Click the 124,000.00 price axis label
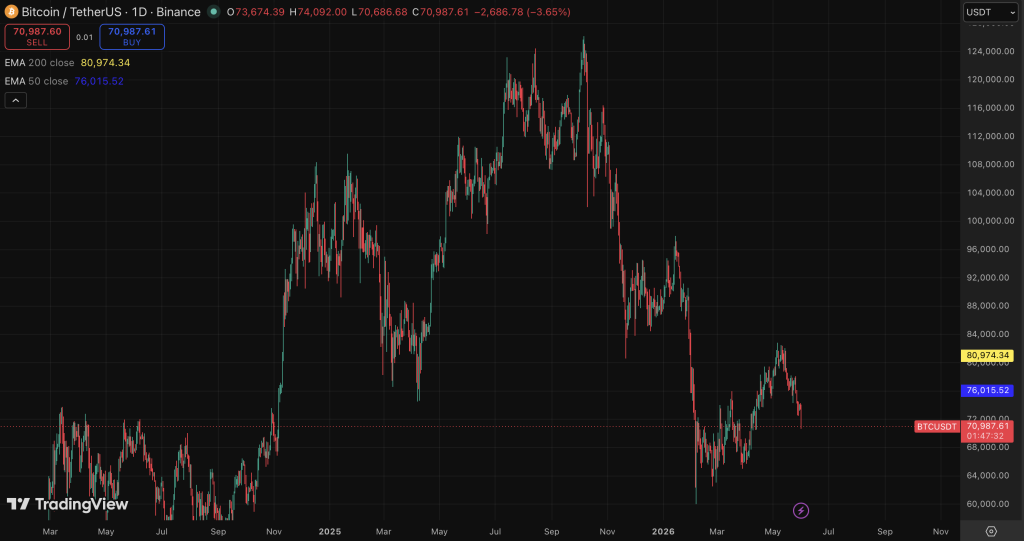This screenshot has width=1024, height=541. pyautogui.click(x=991, y=51)
